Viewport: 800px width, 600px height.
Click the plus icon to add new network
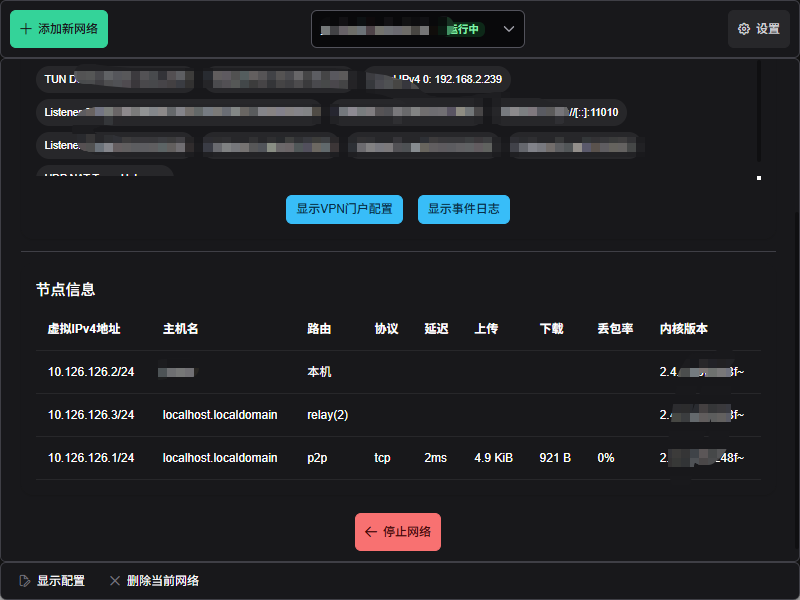point(26,29)
